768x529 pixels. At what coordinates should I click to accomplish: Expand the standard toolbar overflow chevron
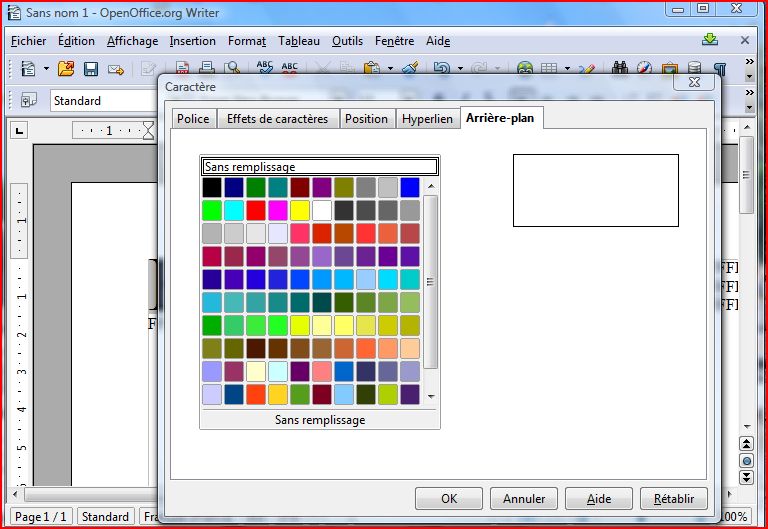point(749,62)
